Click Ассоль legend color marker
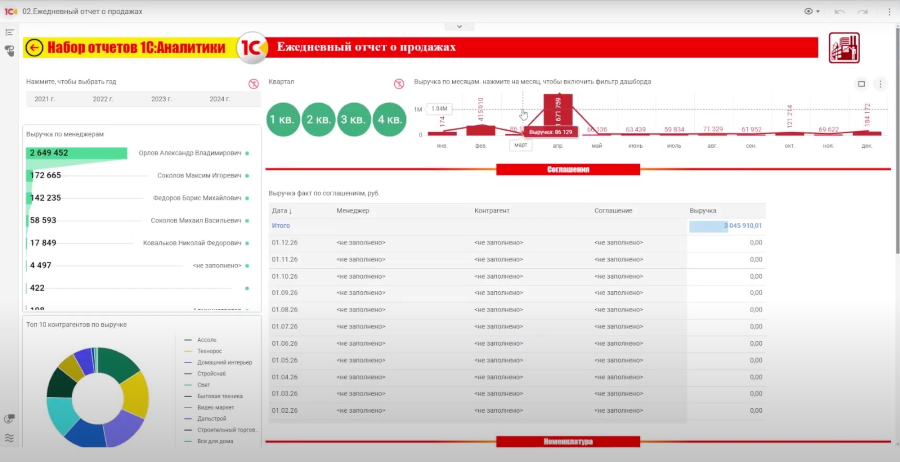 188,340
